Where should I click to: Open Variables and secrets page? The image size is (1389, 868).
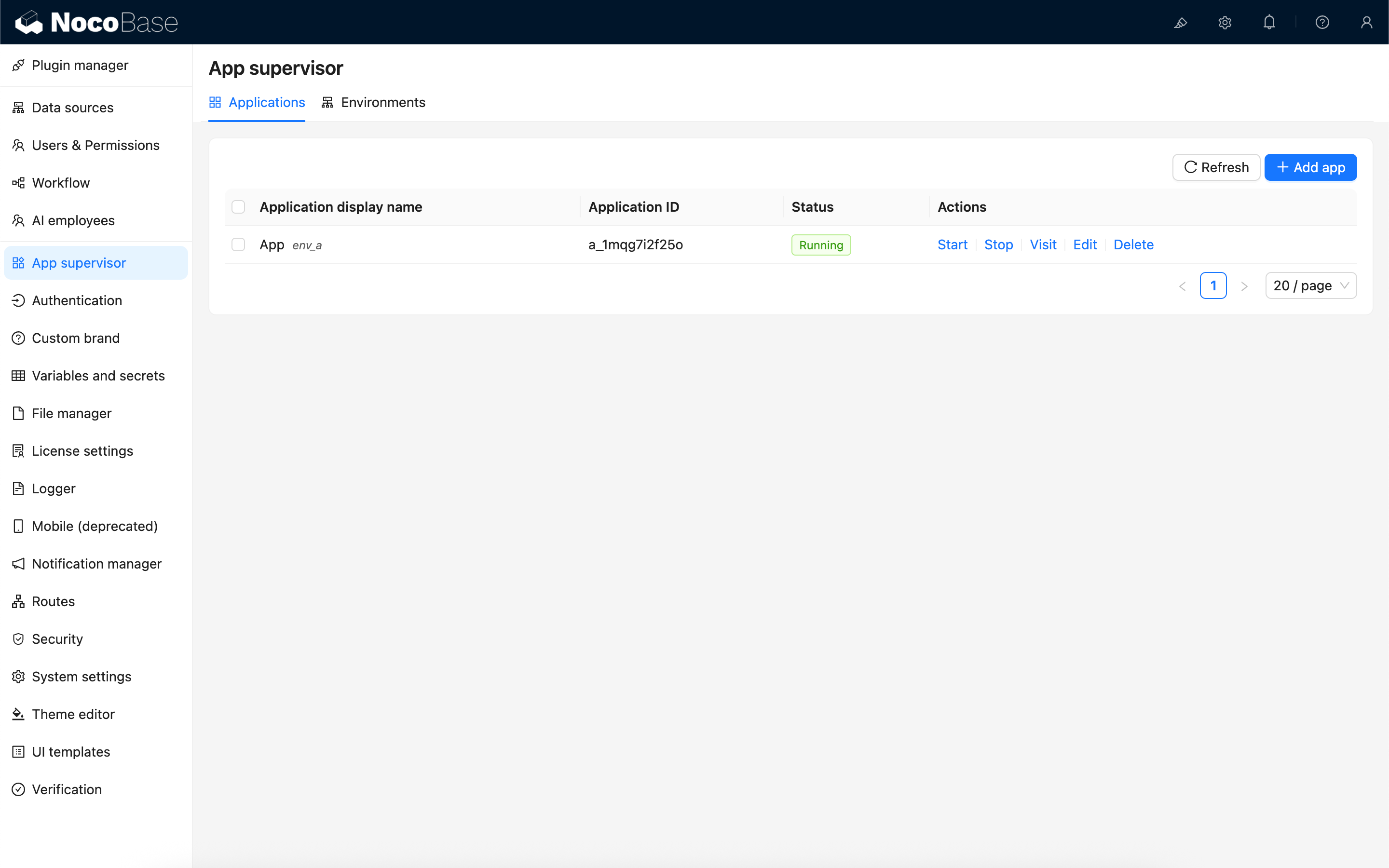[98, 376]
